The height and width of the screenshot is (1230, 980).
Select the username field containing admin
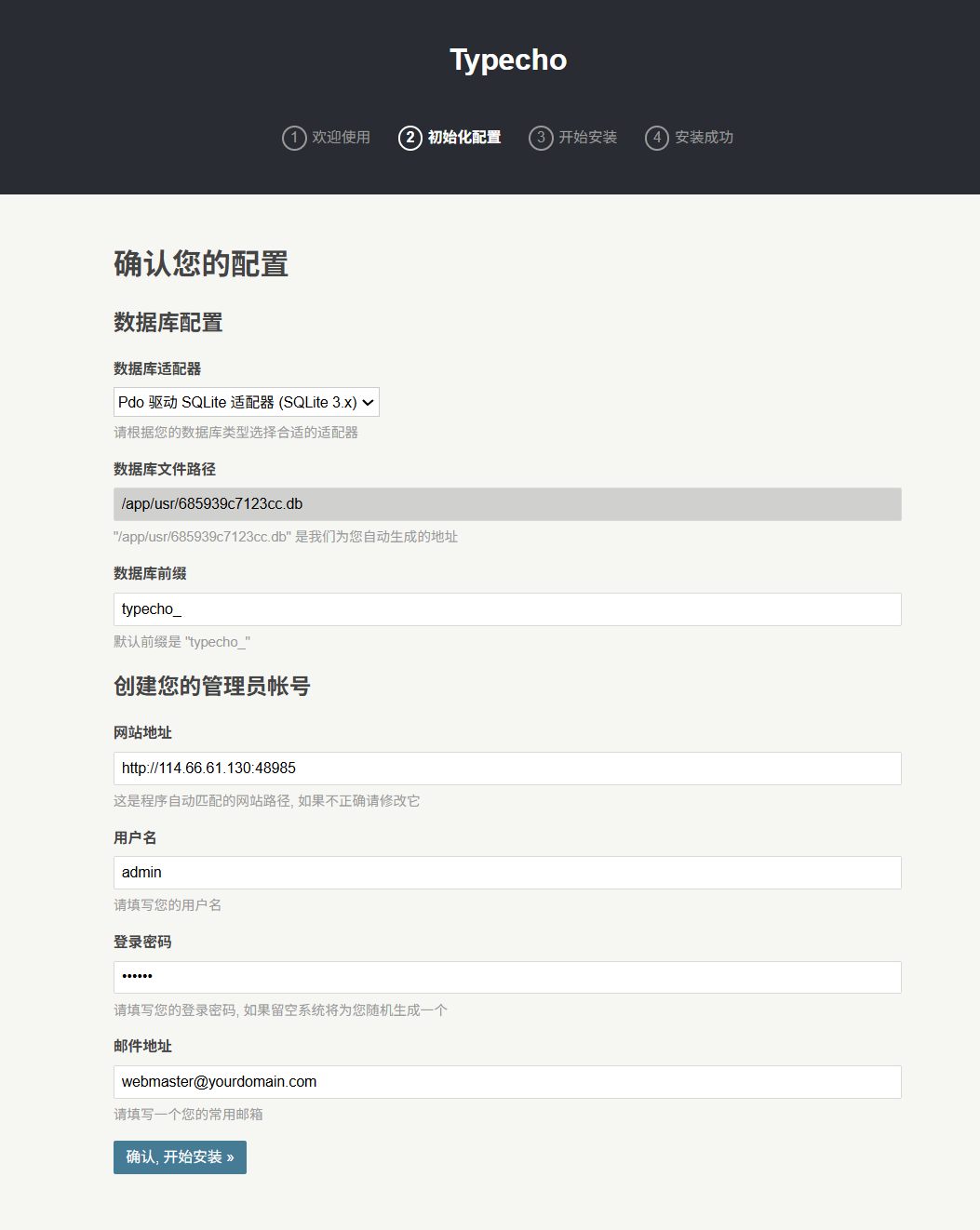[x=507, y=873]
